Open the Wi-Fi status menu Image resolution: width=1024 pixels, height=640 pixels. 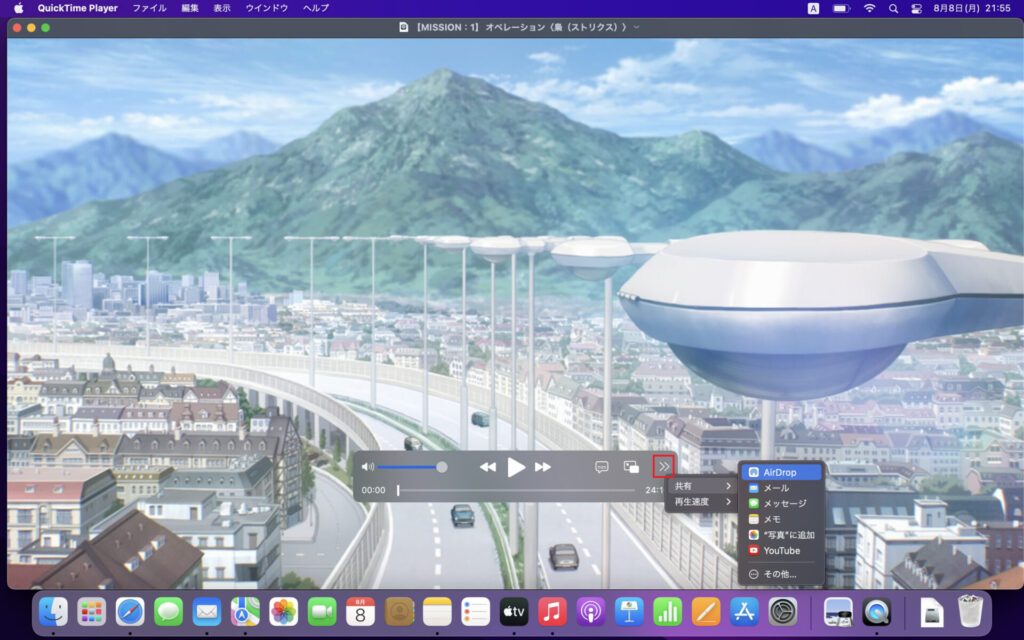869,8
